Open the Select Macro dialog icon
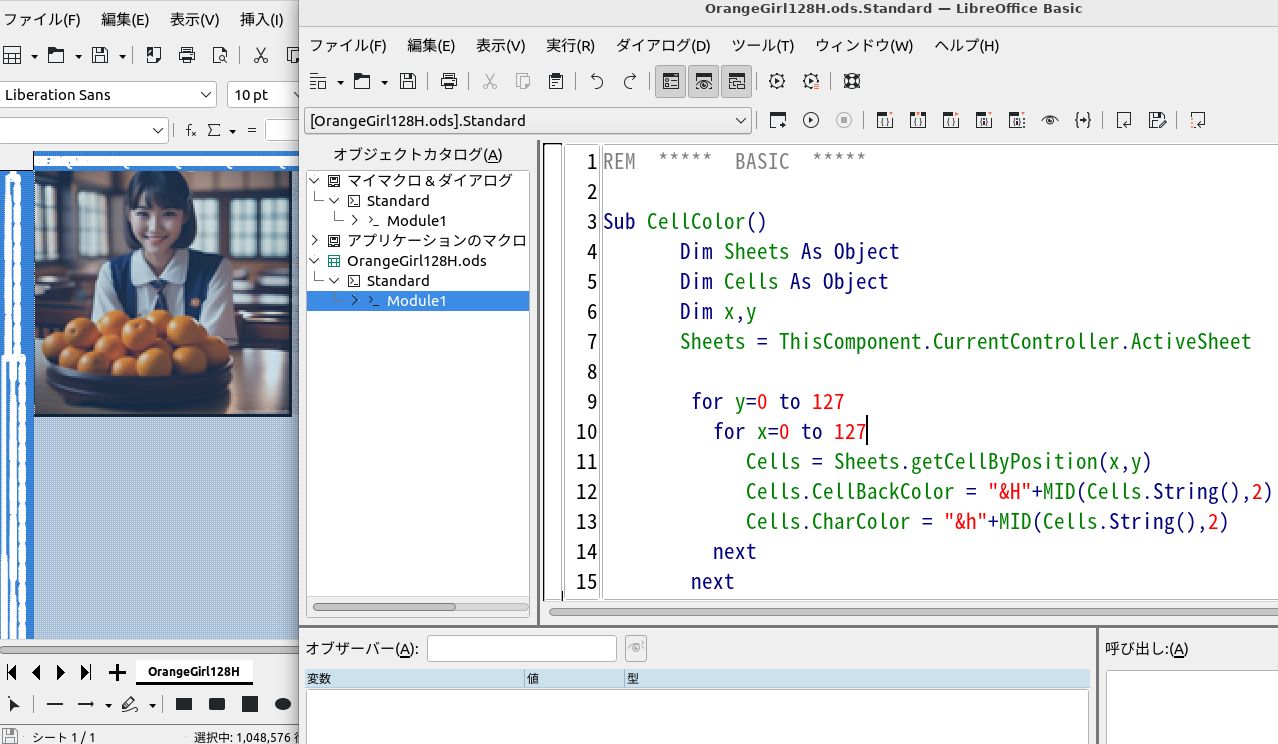Image resolution: width=1278 pixels, height=744 pixels. (777, 81)
